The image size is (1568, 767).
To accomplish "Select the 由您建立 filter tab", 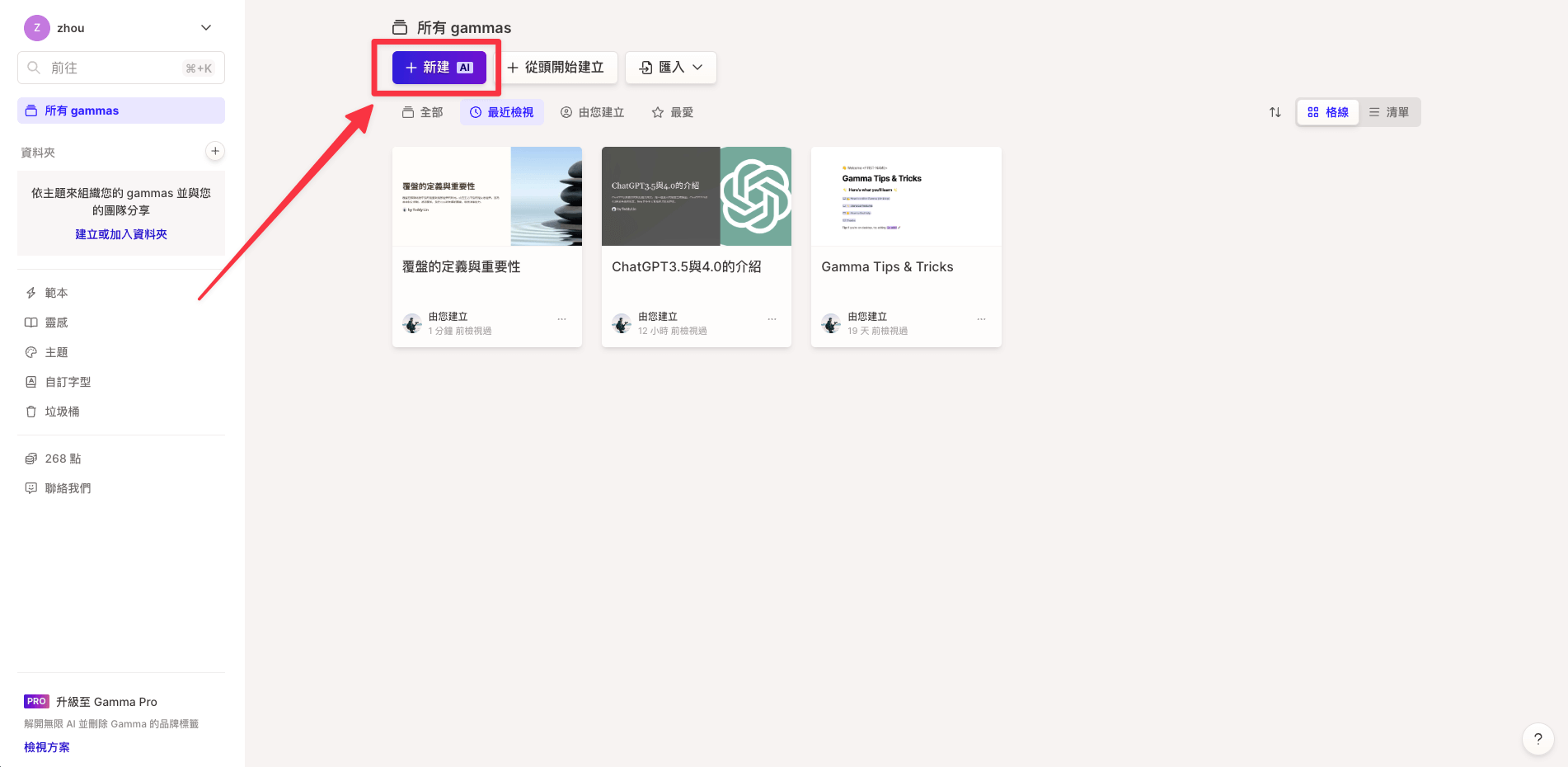I will [x=592, y=112].
